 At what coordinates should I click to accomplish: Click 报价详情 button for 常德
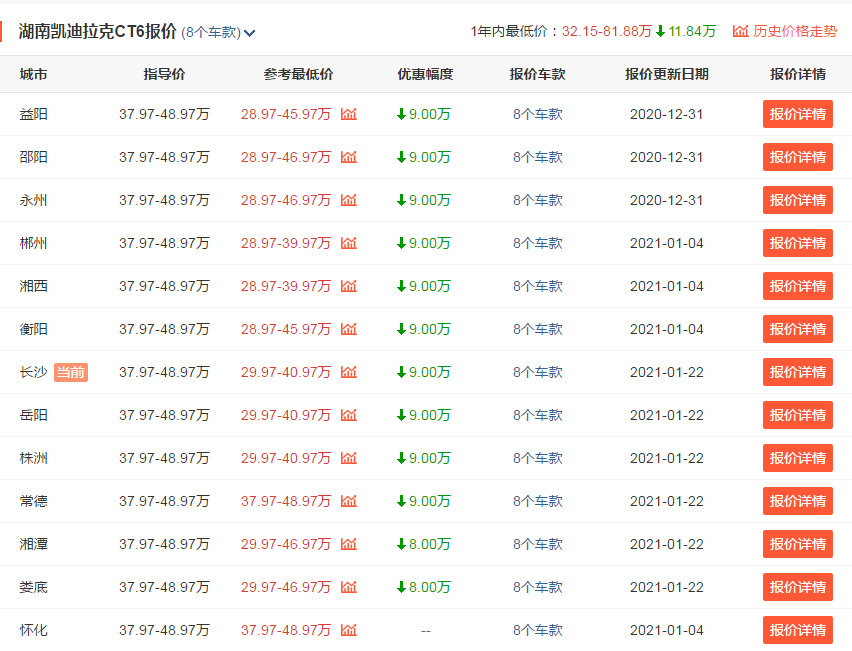(x=798, y=501)
